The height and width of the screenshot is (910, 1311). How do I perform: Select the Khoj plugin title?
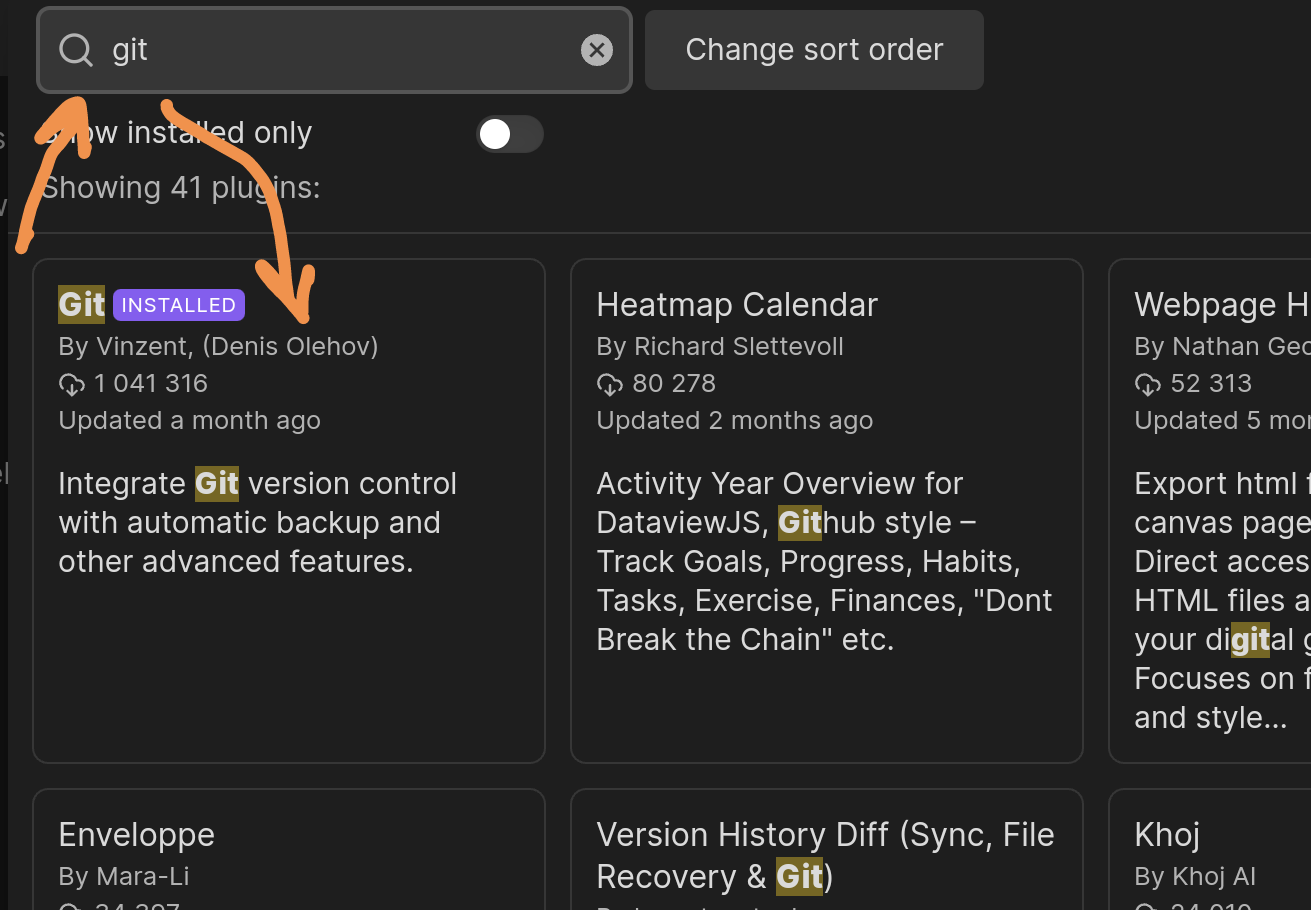[x=1167, y=835]
